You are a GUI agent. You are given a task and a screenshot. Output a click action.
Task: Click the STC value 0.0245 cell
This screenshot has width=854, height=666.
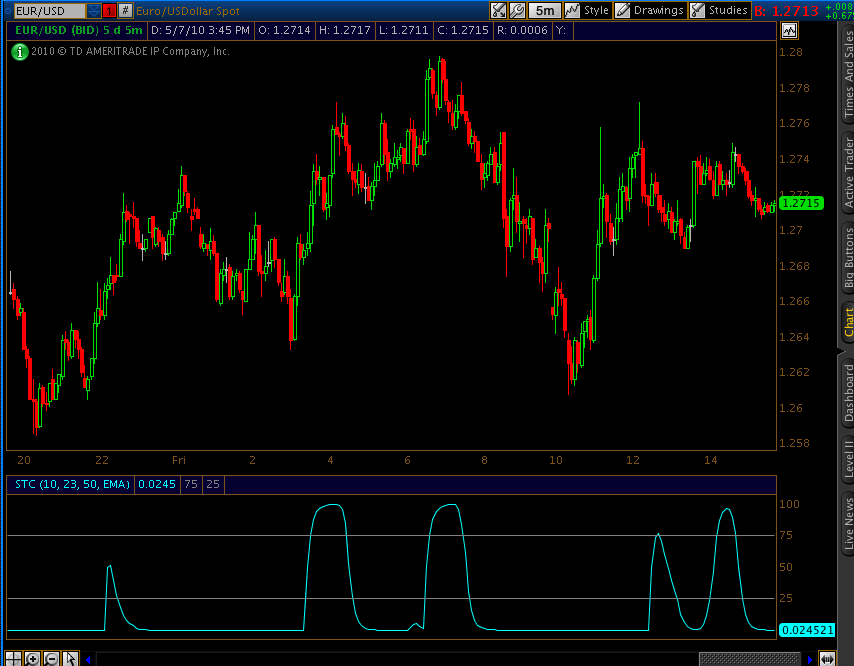157,484
